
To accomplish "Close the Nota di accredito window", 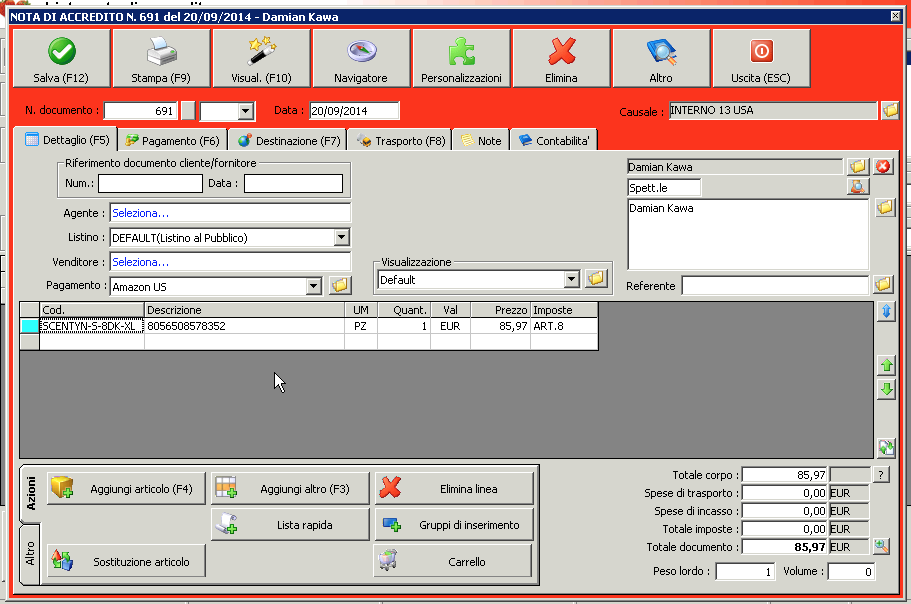I will coord(895,16).
